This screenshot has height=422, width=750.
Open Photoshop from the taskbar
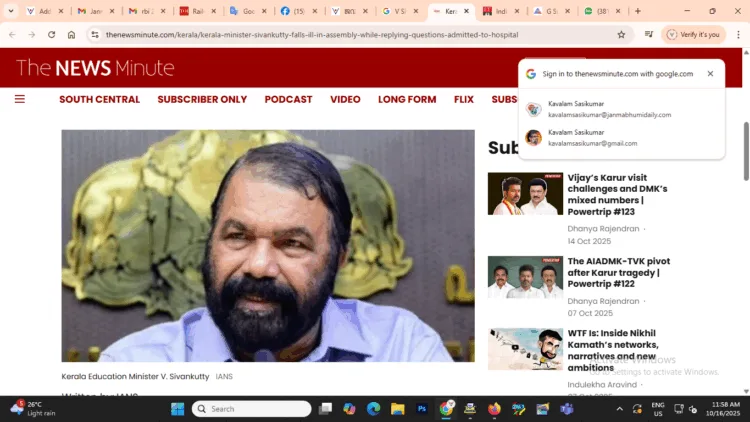click(422, 409)
